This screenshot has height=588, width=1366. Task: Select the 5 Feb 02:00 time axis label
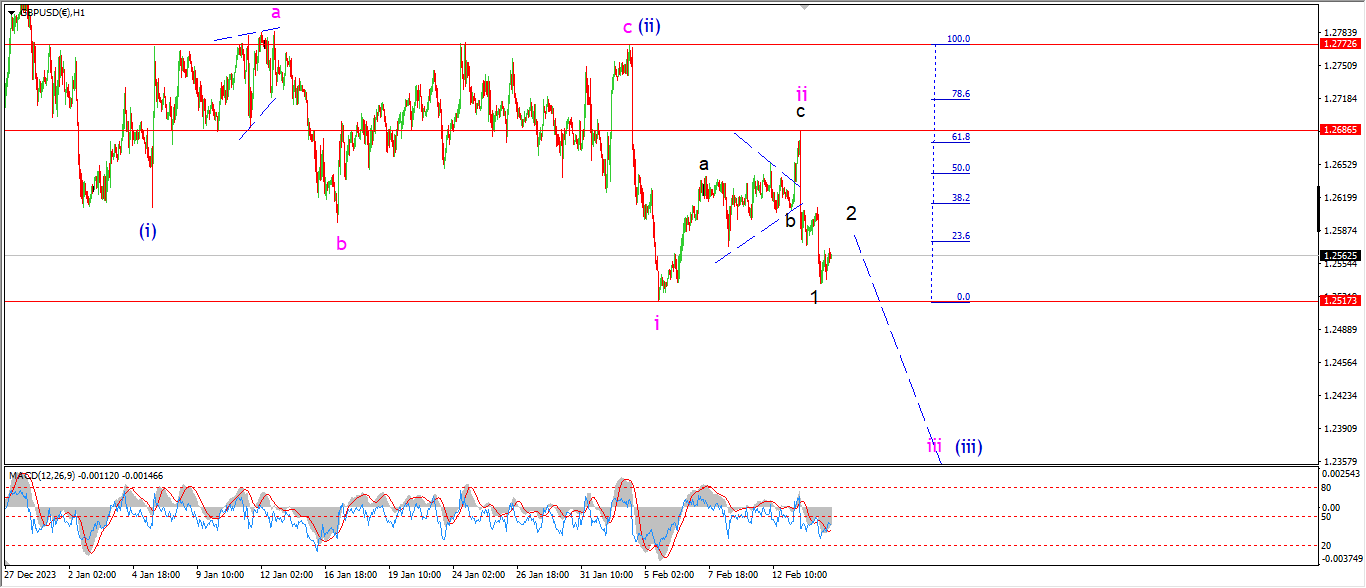669,576
